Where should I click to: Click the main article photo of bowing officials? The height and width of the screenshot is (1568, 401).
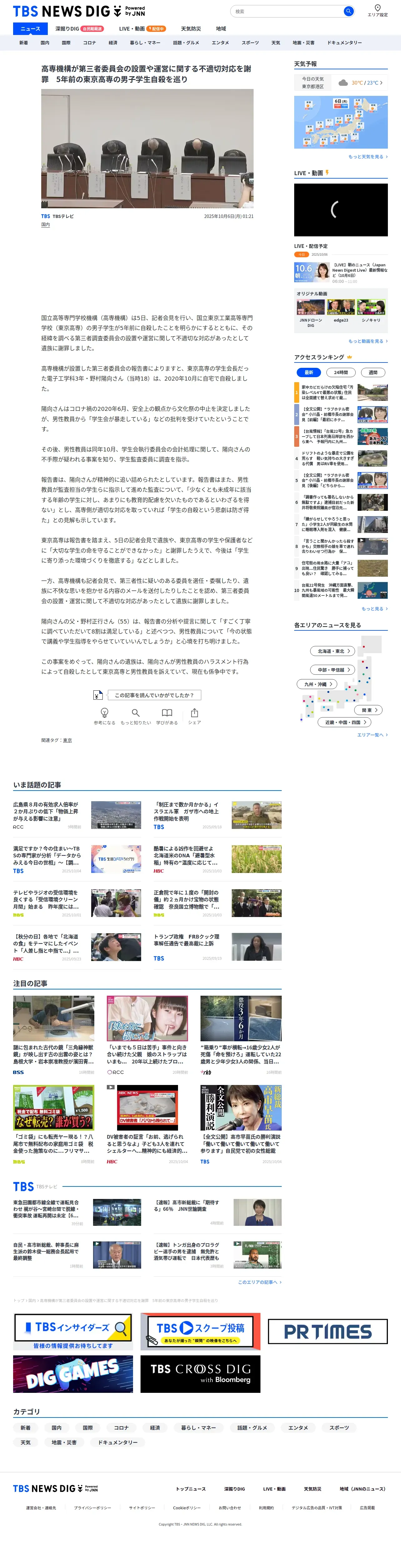pos(147,149)
